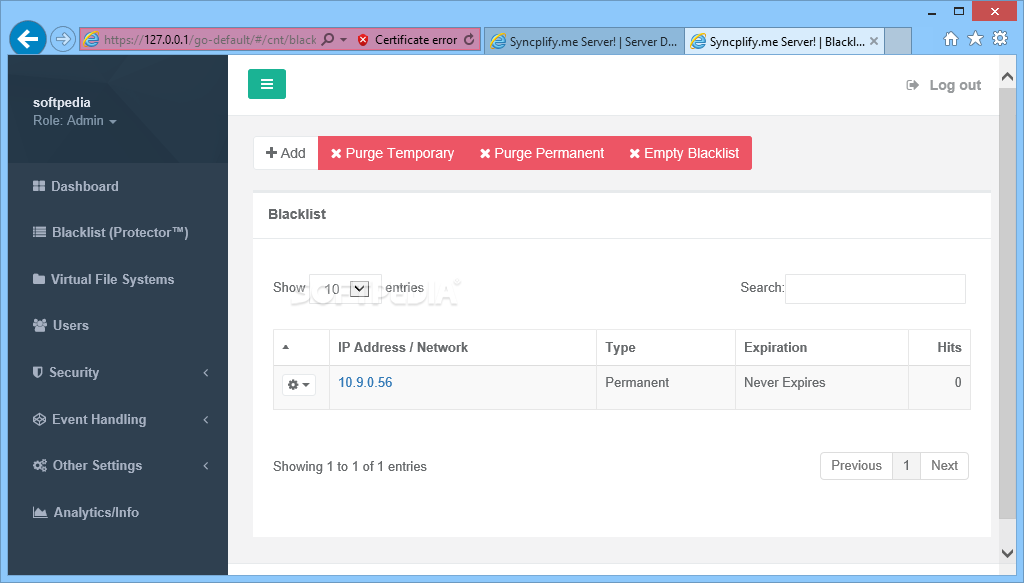Click the Search input field

pyautogui.click(x=875, y=289)
